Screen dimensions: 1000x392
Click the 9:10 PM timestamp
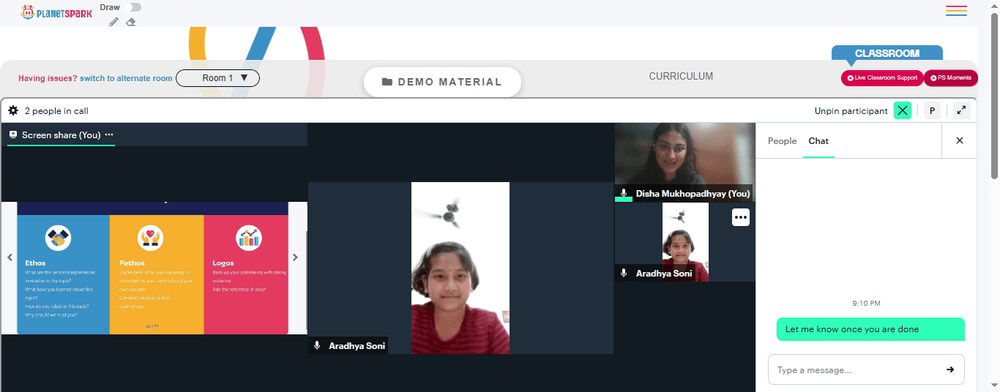click(866, 303)
